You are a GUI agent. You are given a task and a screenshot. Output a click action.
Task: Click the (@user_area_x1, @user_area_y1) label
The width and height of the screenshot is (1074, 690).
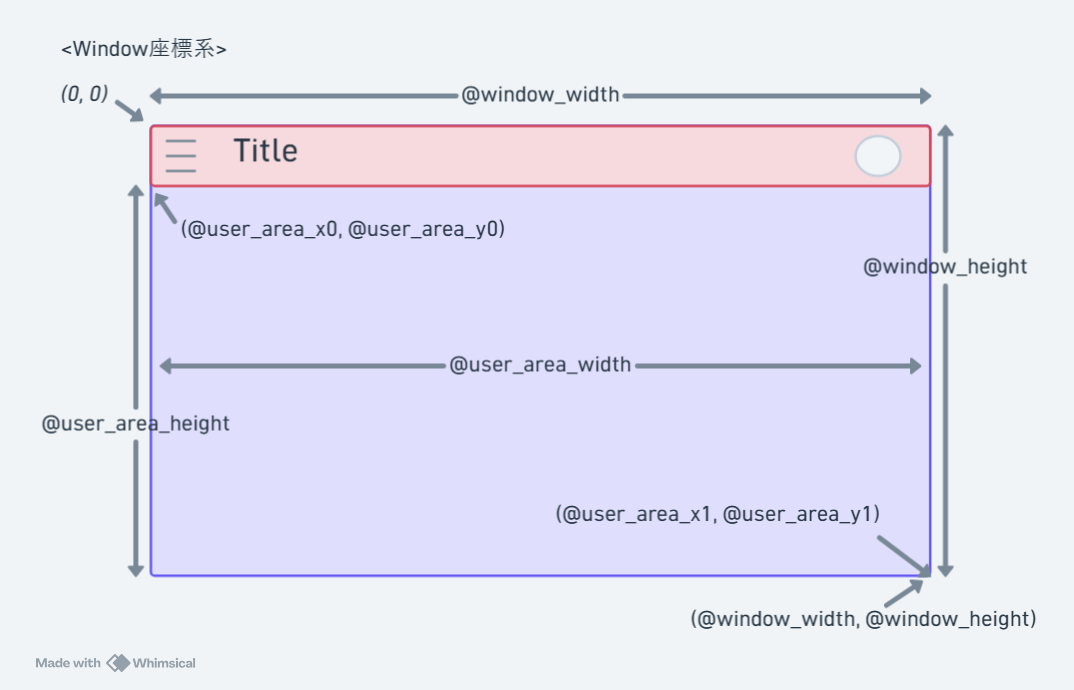pyautogui.click(x=718, y=514)
